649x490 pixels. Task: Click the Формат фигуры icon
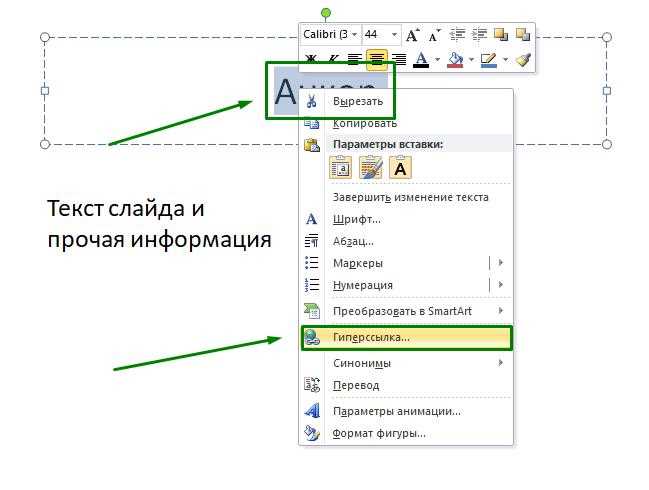(312, 433)
